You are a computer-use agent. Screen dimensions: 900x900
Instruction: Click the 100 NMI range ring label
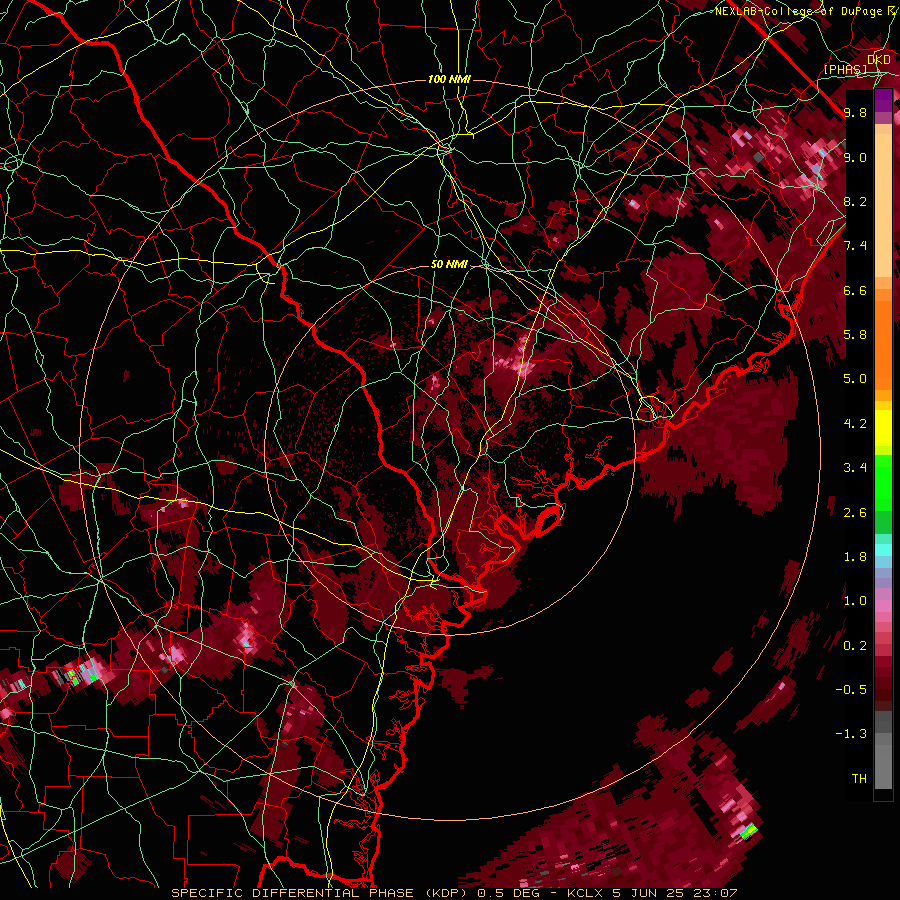[x=449, y=79]
